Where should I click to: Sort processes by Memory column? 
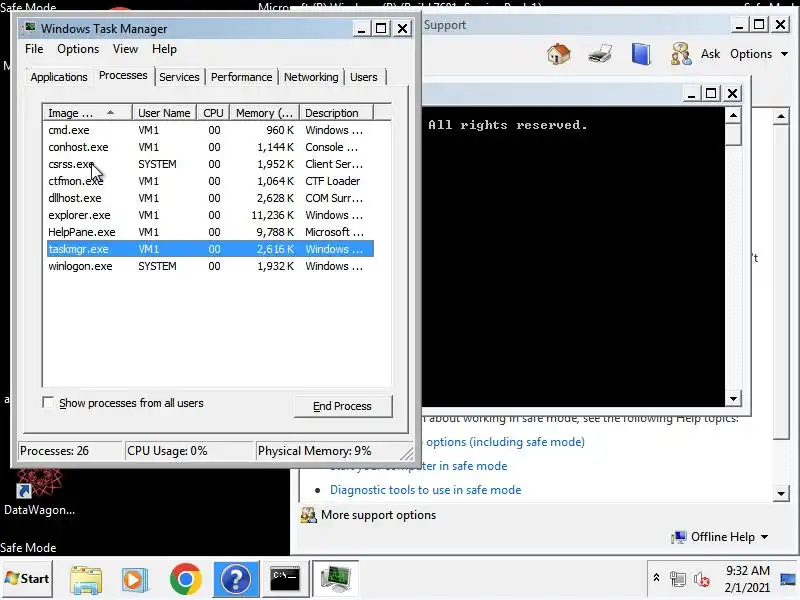click(264, 113)
